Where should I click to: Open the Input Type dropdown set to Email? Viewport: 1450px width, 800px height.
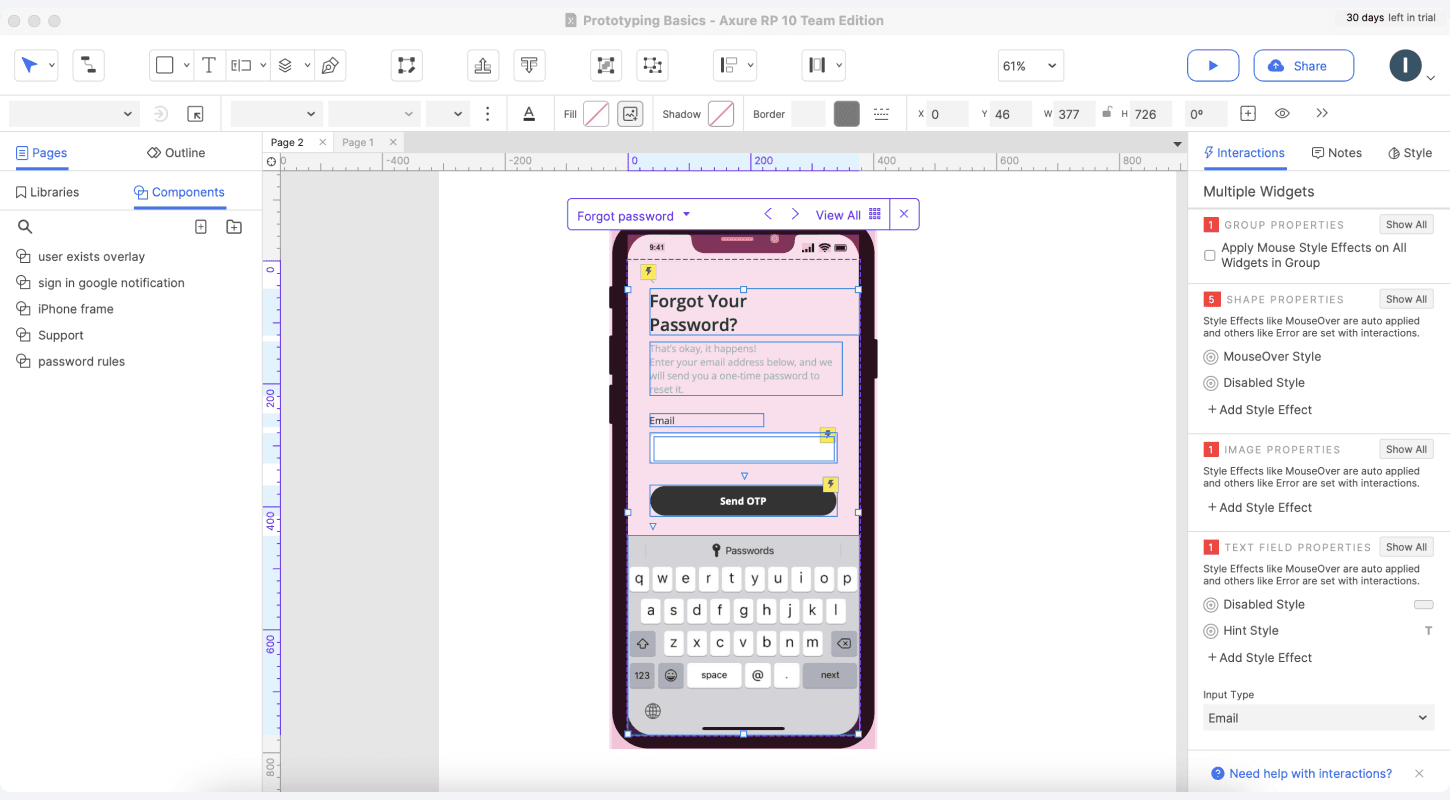[1318, 717]
